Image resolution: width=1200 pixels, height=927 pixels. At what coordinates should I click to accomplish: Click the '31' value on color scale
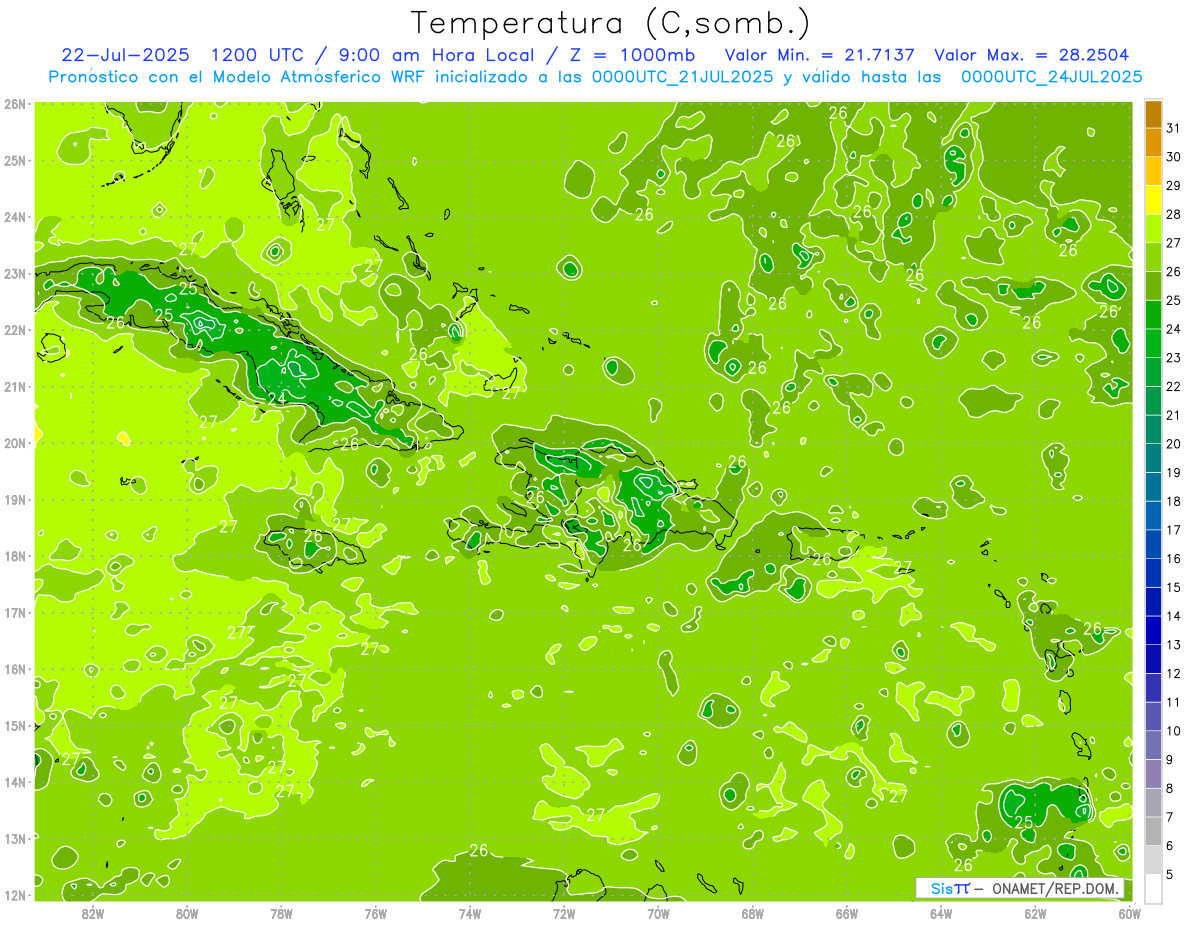click(1174, 128)
